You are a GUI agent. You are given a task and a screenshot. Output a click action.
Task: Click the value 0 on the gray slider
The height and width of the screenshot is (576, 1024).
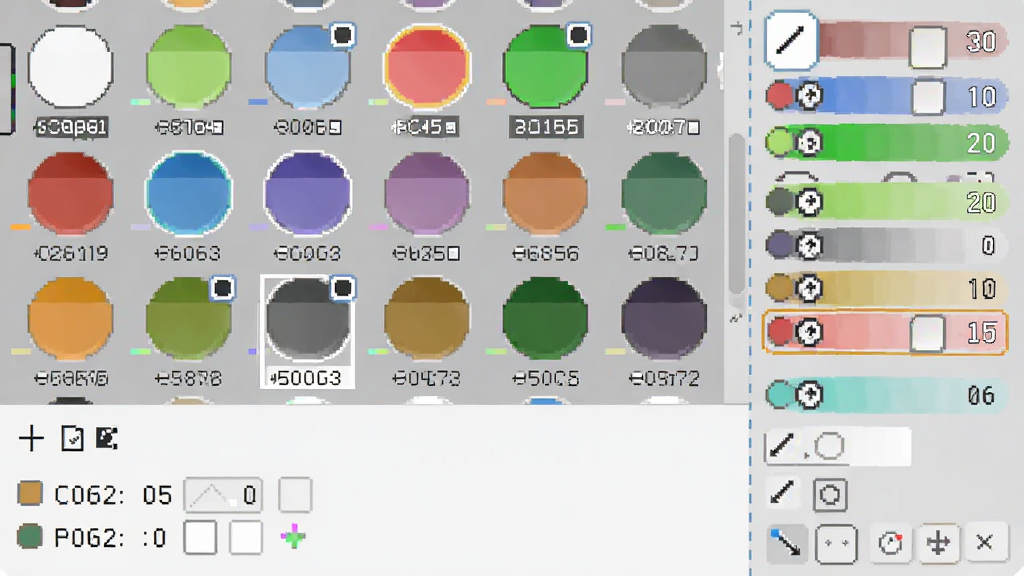tap(987, 246)
